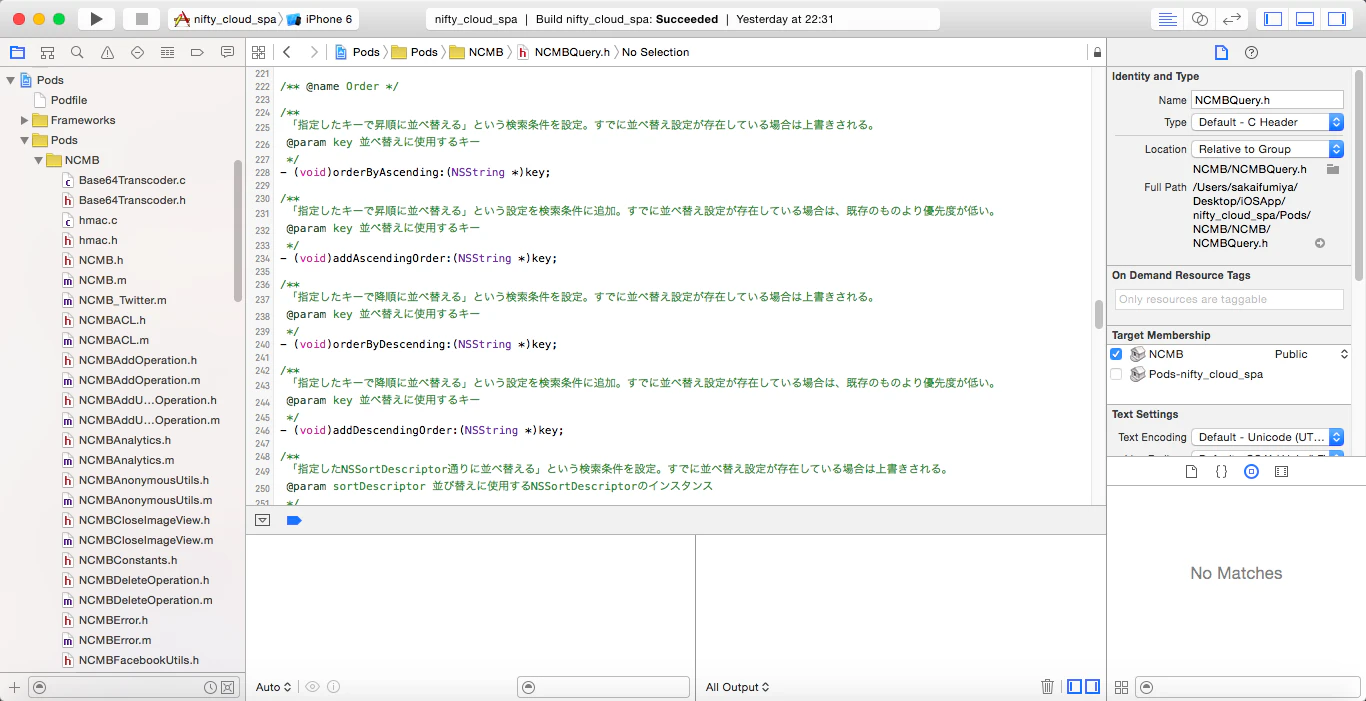Choose the nifty_cloud_spa scheme
1366x701 pixels.
226,19
